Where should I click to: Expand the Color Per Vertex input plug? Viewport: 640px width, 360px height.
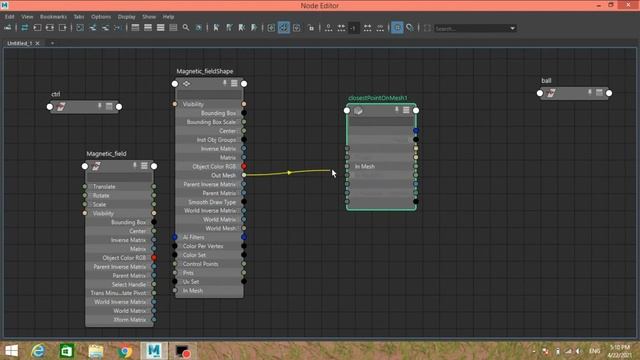coord(175,246)
